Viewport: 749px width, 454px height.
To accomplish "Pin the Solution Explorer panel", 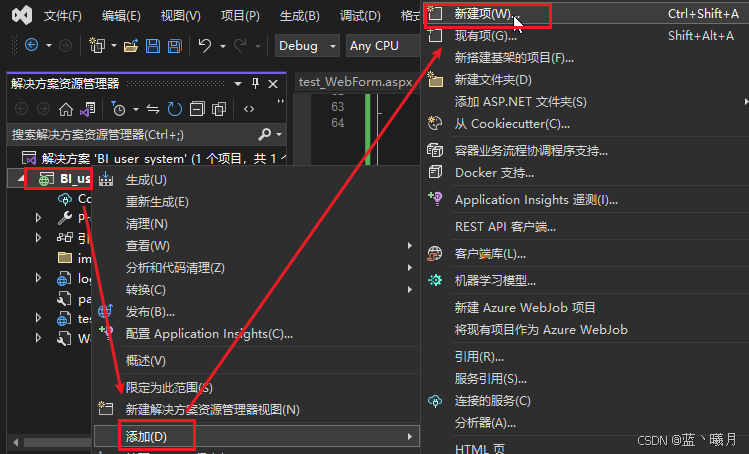I will click(255, 84).
